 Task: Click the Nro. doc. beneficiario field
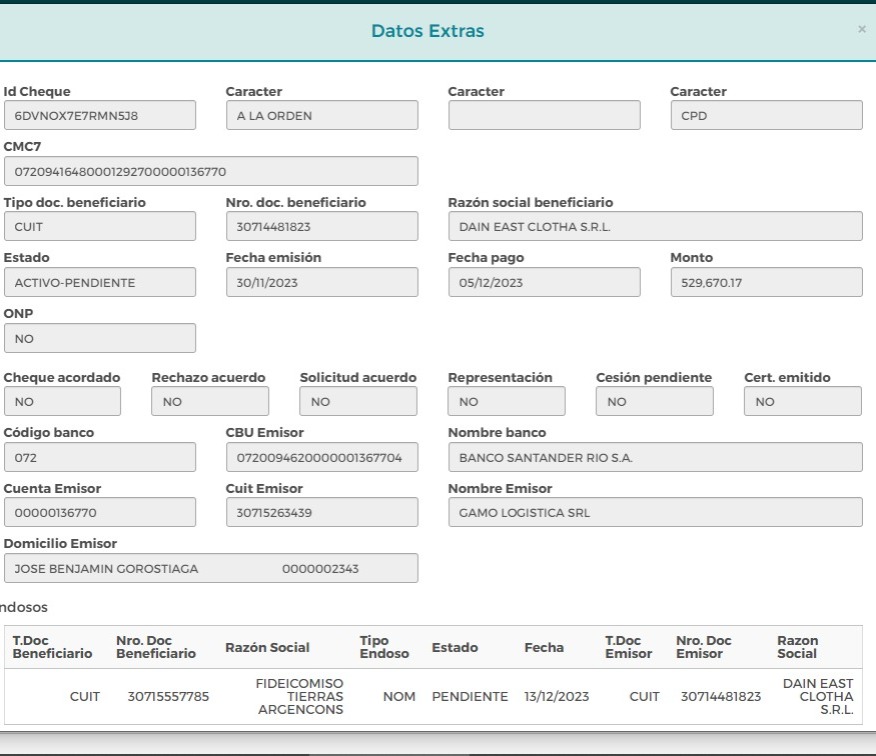tap(322, 226)
